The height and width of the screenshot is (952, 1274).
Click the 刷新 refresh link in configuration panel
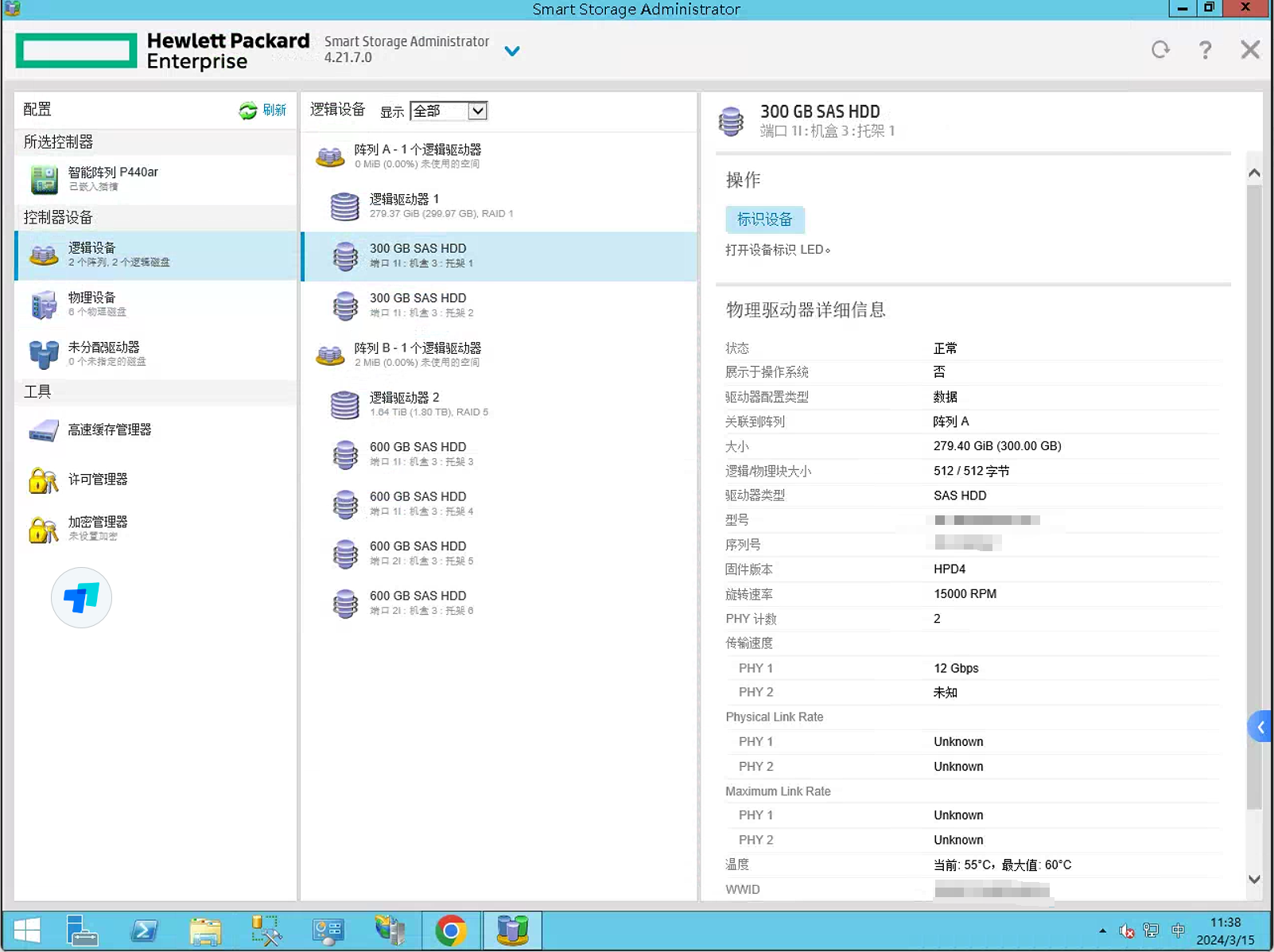click(x=263, y=111)
